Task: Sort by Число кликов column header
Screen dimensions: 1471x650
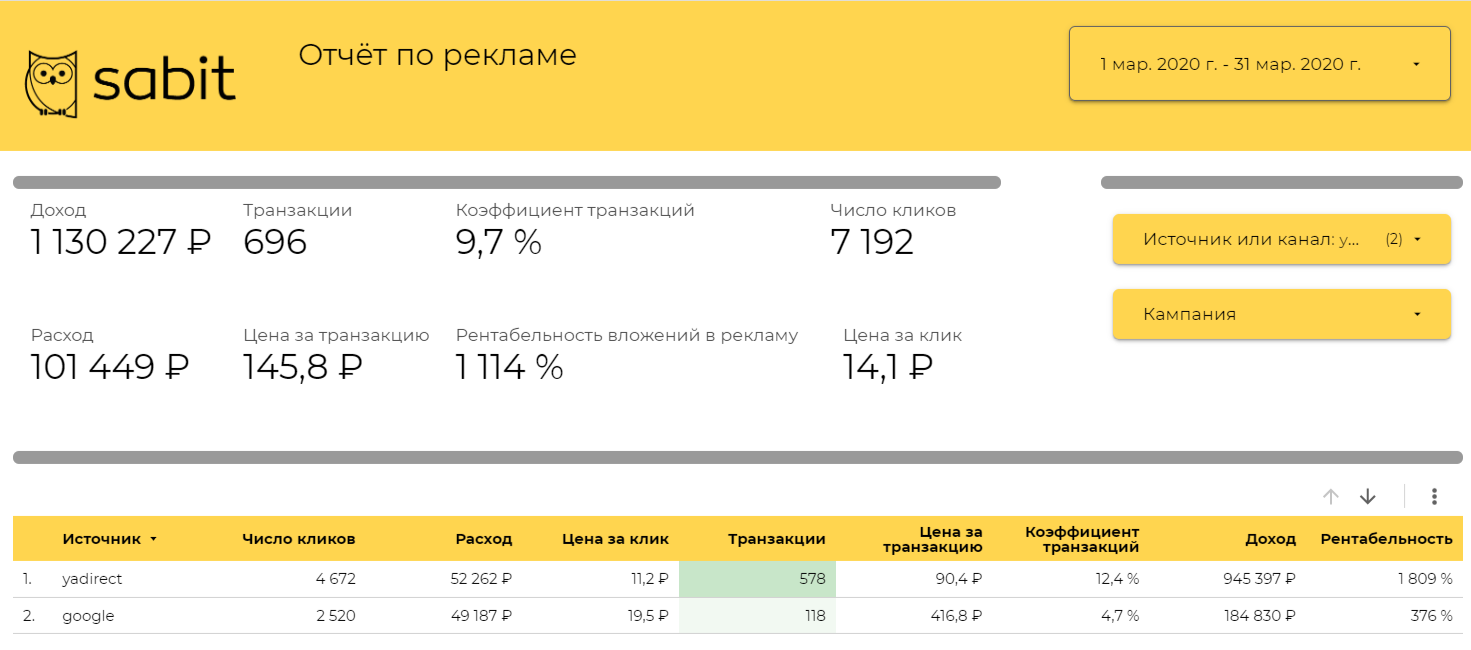Action: pos(298,539)
